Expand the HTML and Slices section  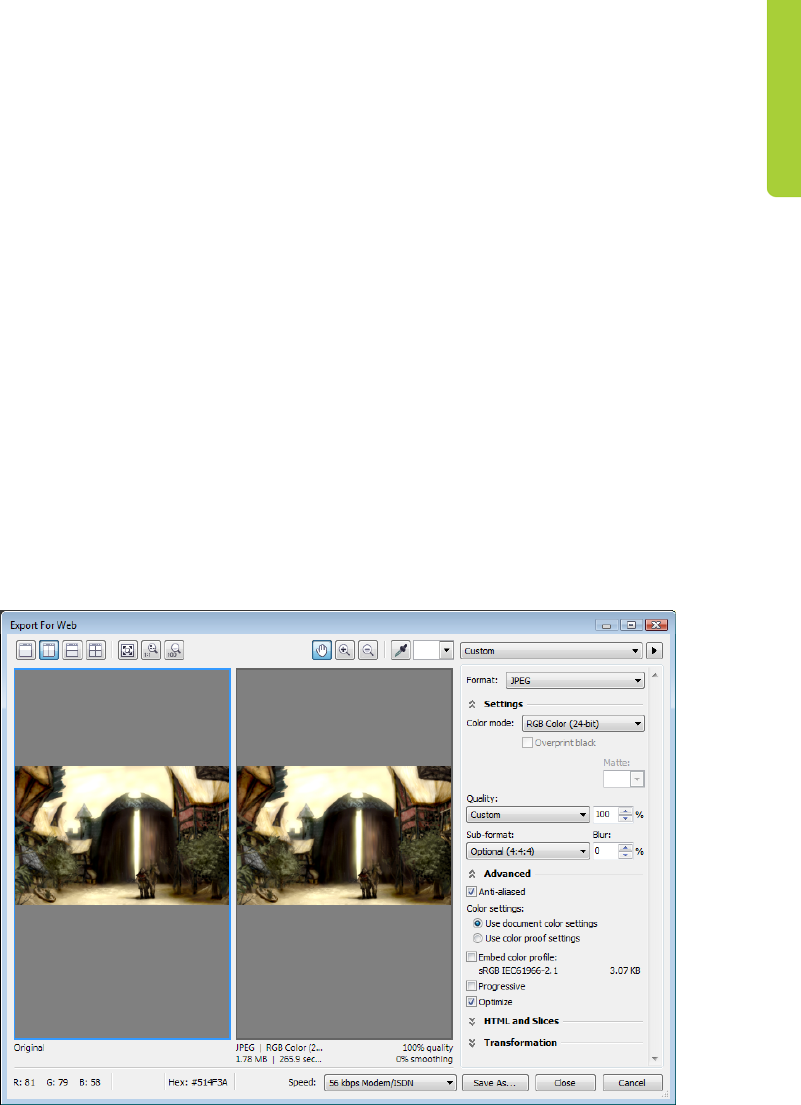(472, 1021)
